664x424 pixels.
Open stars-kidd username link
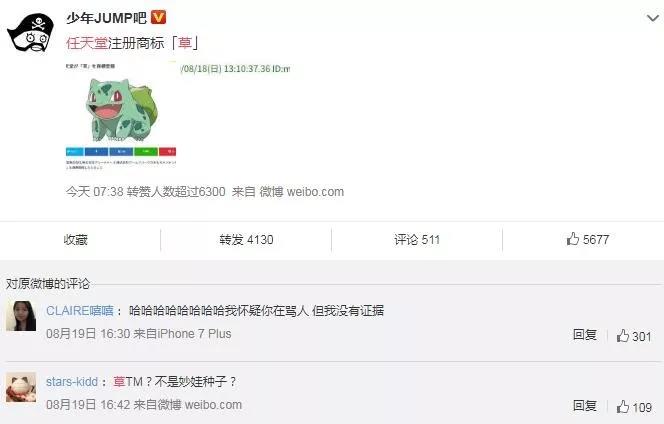(x=72, y=382)
